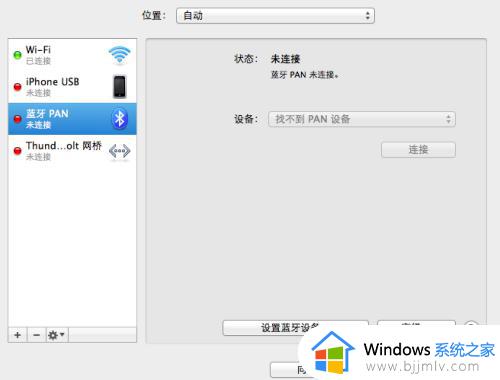The height and width of the screenshot is (380, 500).
Task: Click the red status dot for iPhone USB
Action: tap(17, 87)
